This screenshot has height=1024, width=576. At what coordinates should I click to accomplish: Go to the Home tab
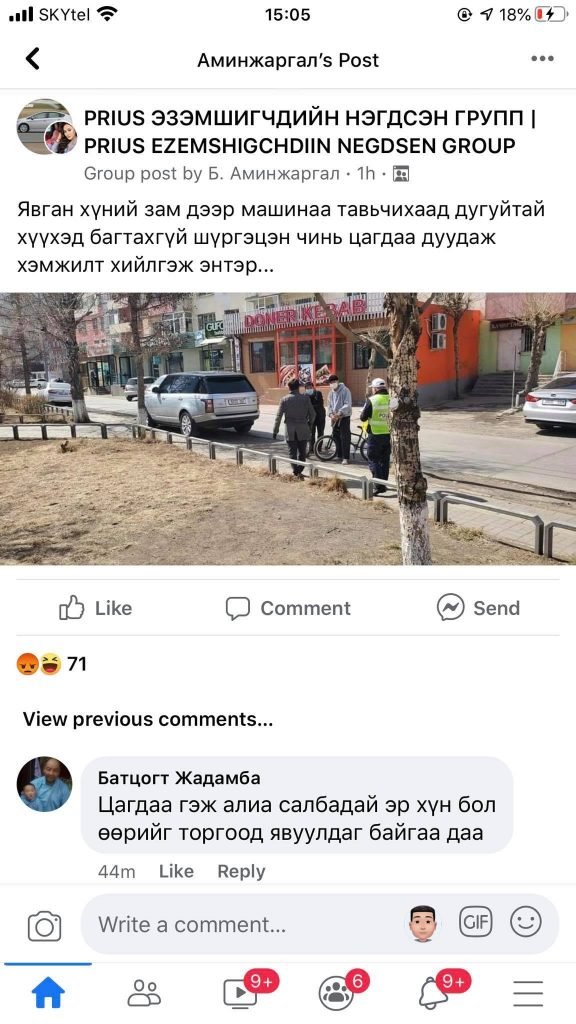[48, 993]
